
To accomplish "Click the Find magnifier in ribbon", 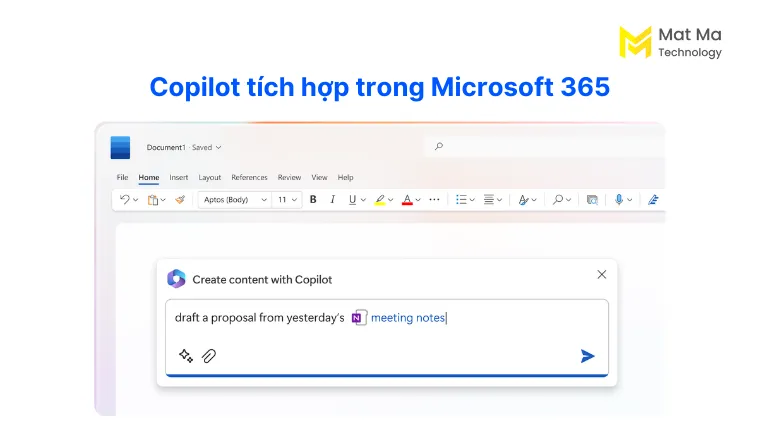I will pyautogui.click(x=558, y=199).
